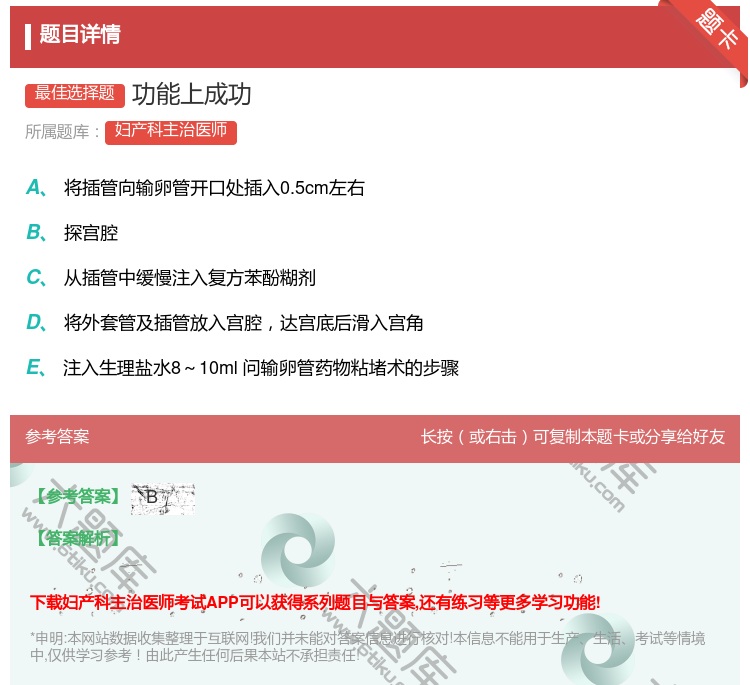
Task: Click the 所属题库 label
Action: click(63, 132)
